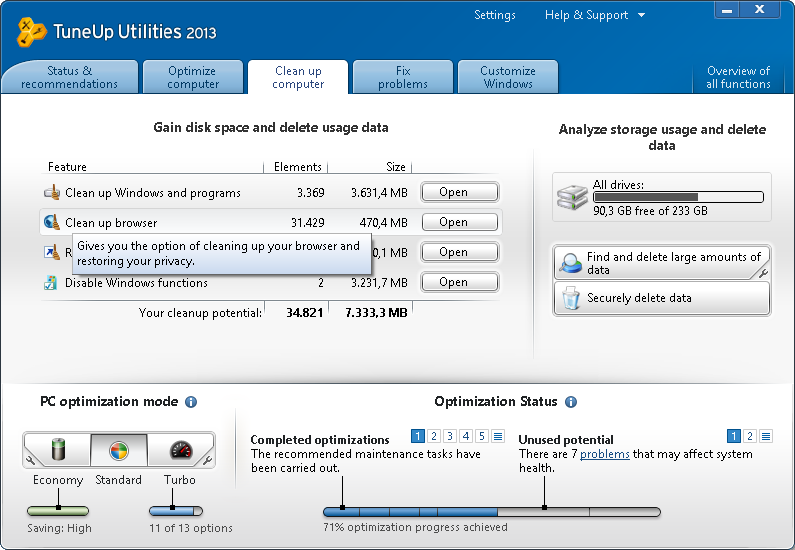Switch to Optimize computer tab

pos(193,77)
